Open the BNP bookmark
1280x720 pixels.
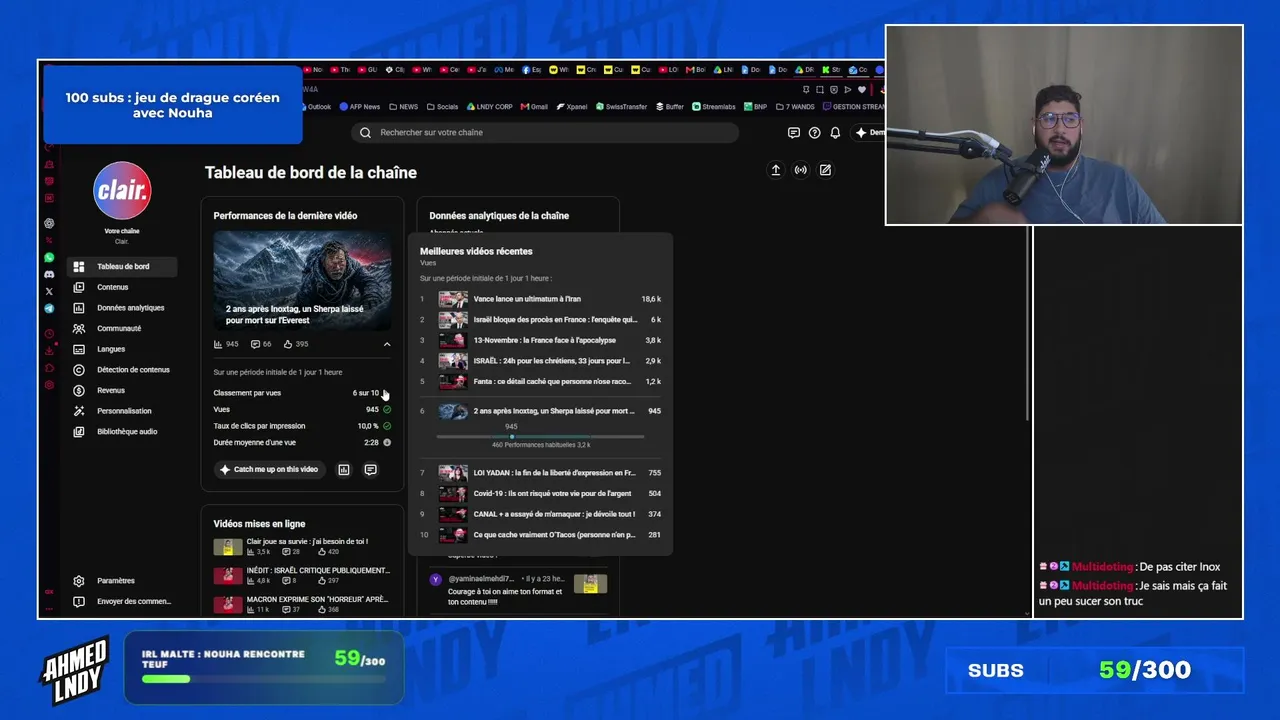pos(755,107)
